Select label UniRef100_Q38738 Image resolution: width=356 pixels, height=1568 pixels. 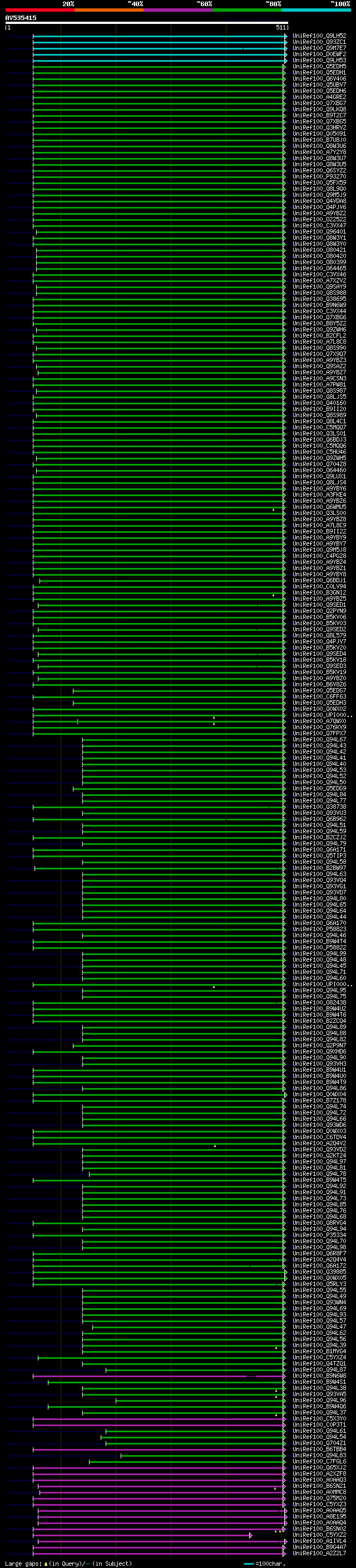pyautogui.click(x=319, y=807)
